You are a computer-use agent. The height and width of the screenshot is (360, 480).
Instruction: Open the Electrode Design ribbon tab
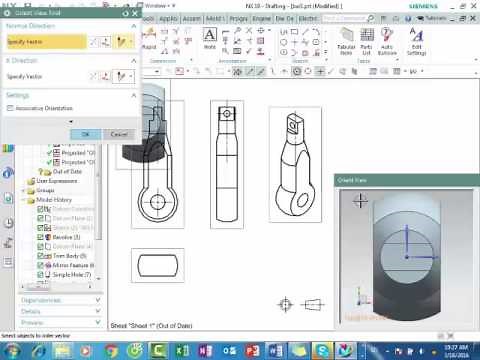(308, 19)
